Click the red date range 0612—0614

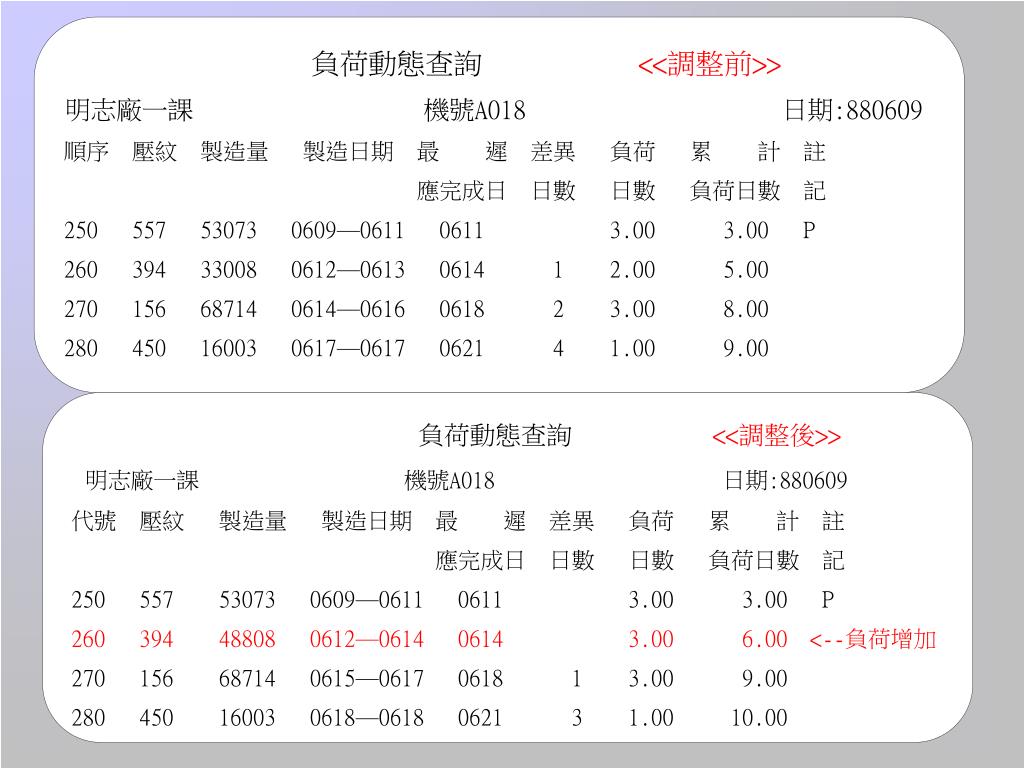tap(366, 639)
